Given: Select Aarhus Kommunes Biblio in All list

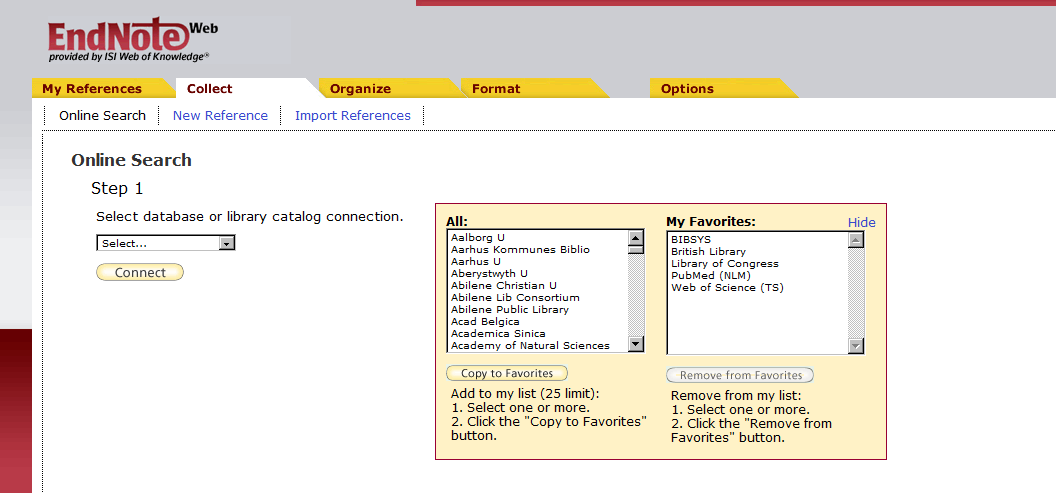Looking at the screenshot, I should pyautogui.click(x=520, y=250).
